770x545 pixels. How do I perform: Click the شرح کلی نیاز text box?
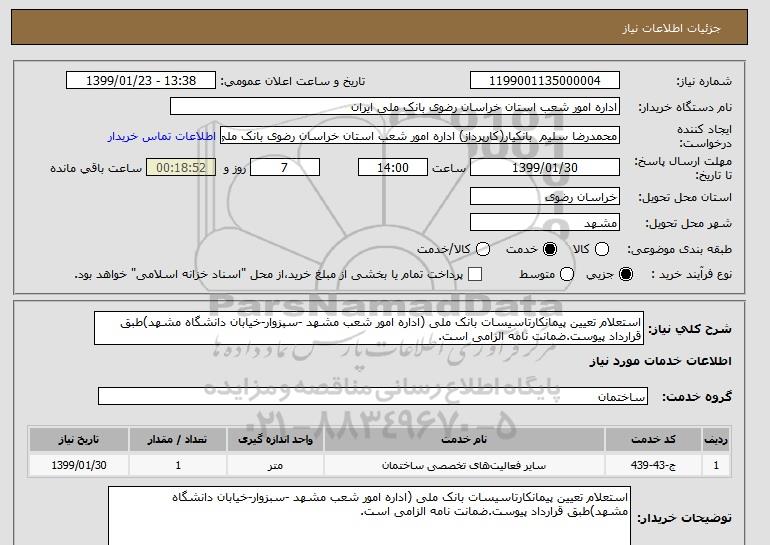(369, 328)
